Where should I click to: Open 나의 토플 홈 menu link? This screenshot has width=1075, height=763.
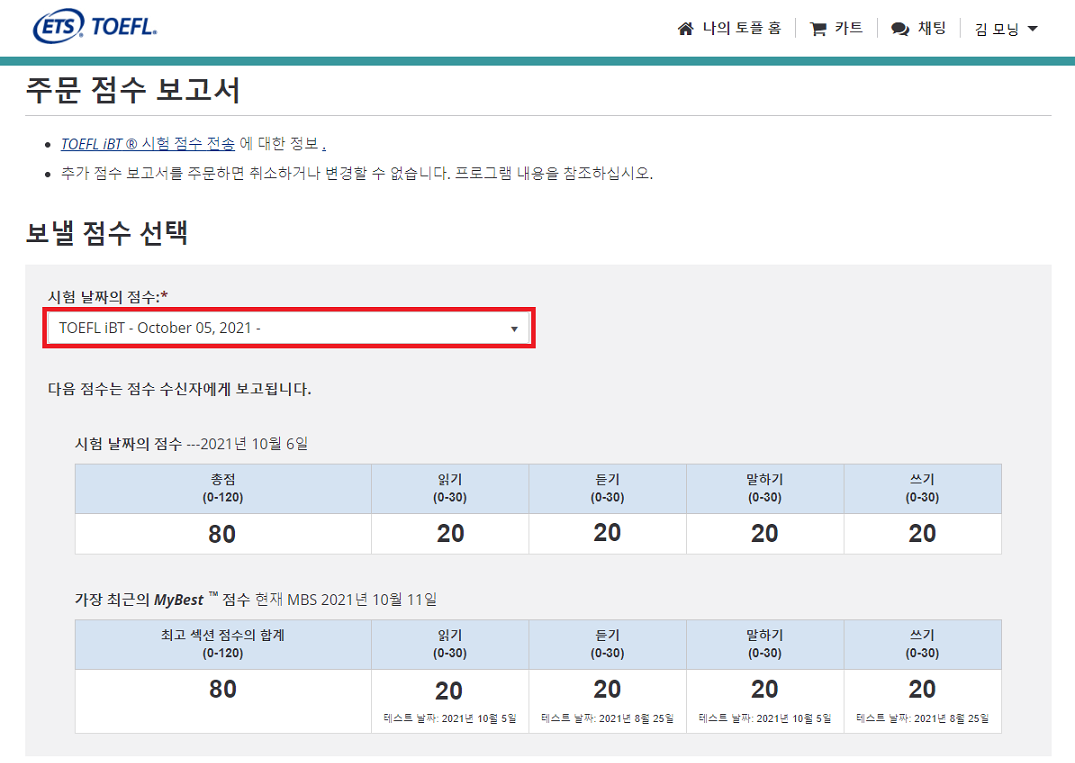[742, 28]
